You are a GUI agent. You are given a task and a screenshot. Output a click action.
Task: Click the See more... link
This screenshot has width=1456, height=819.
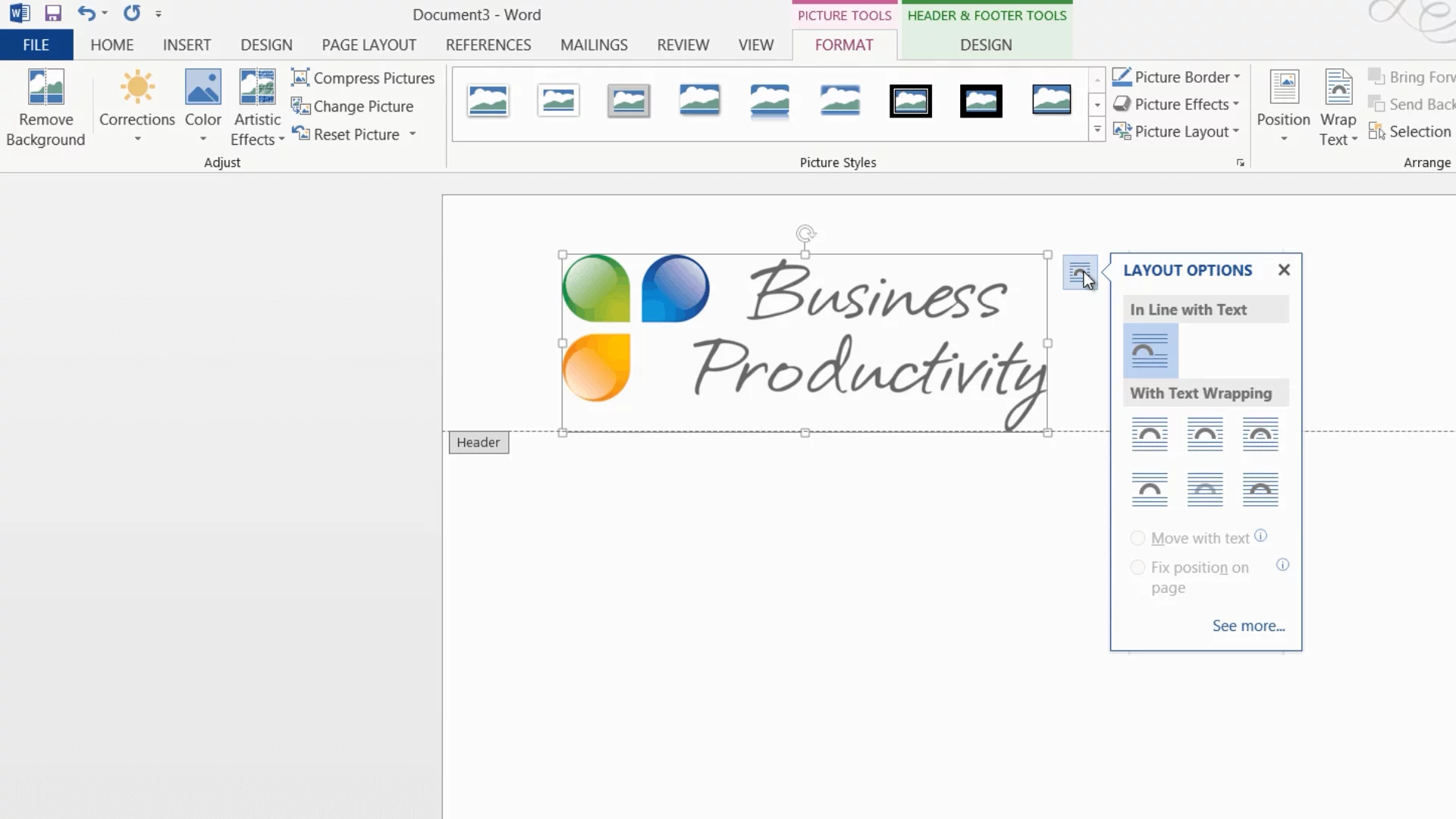point(1248,626)
